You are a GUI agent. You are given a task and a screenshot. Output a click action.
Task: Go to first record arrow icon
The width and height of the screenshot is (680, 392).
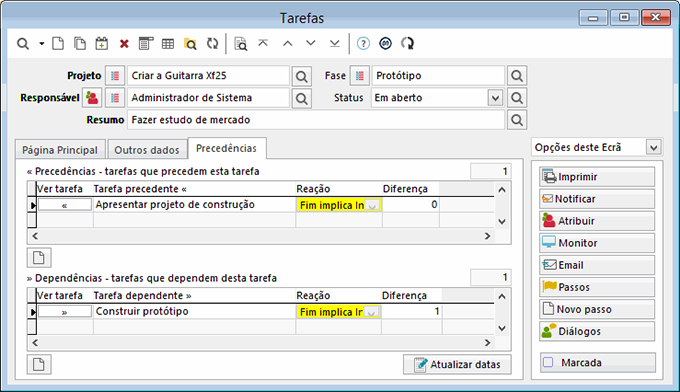pos(263,43)
